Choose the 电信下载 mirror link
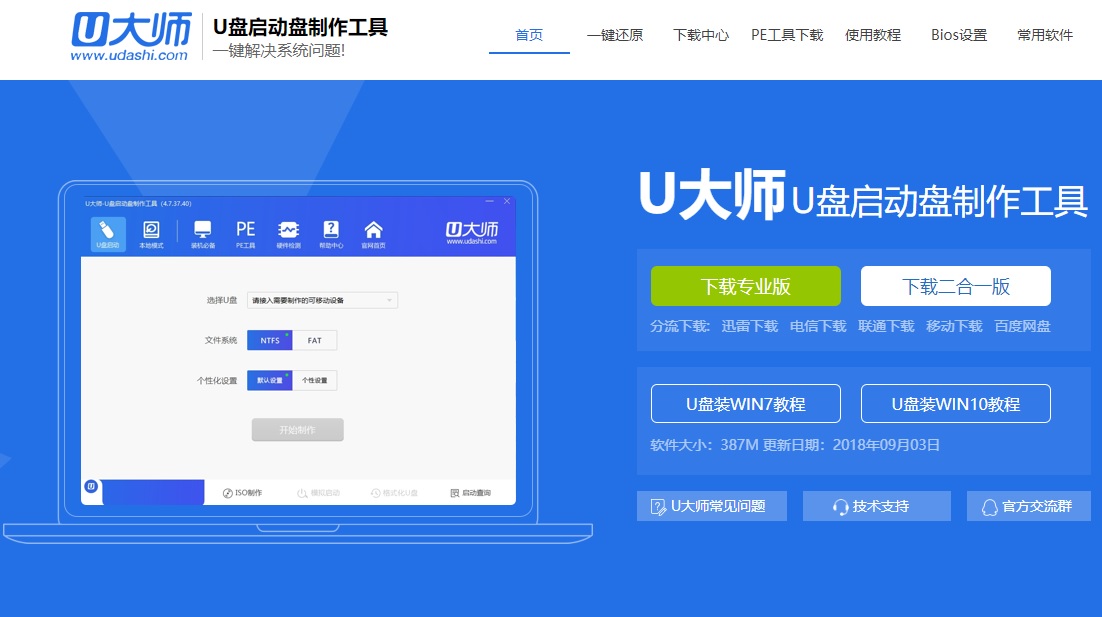The height and width of the screenshot is (617, 1102). [x=817, y=326]
